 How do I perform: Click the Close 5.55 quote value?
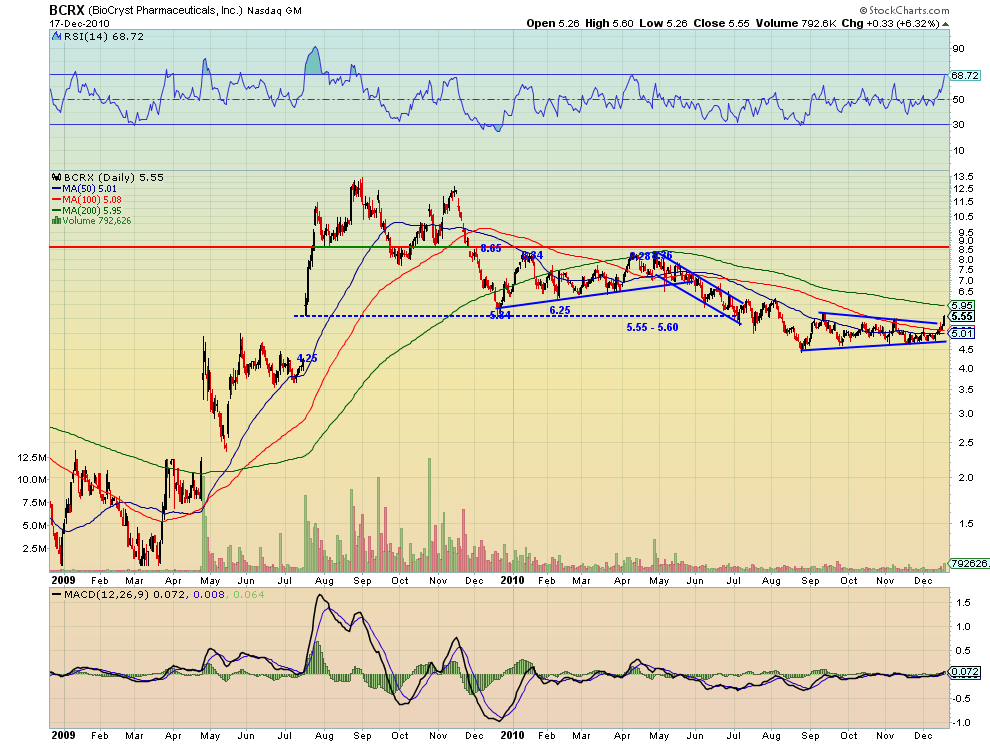click(722, 23)
